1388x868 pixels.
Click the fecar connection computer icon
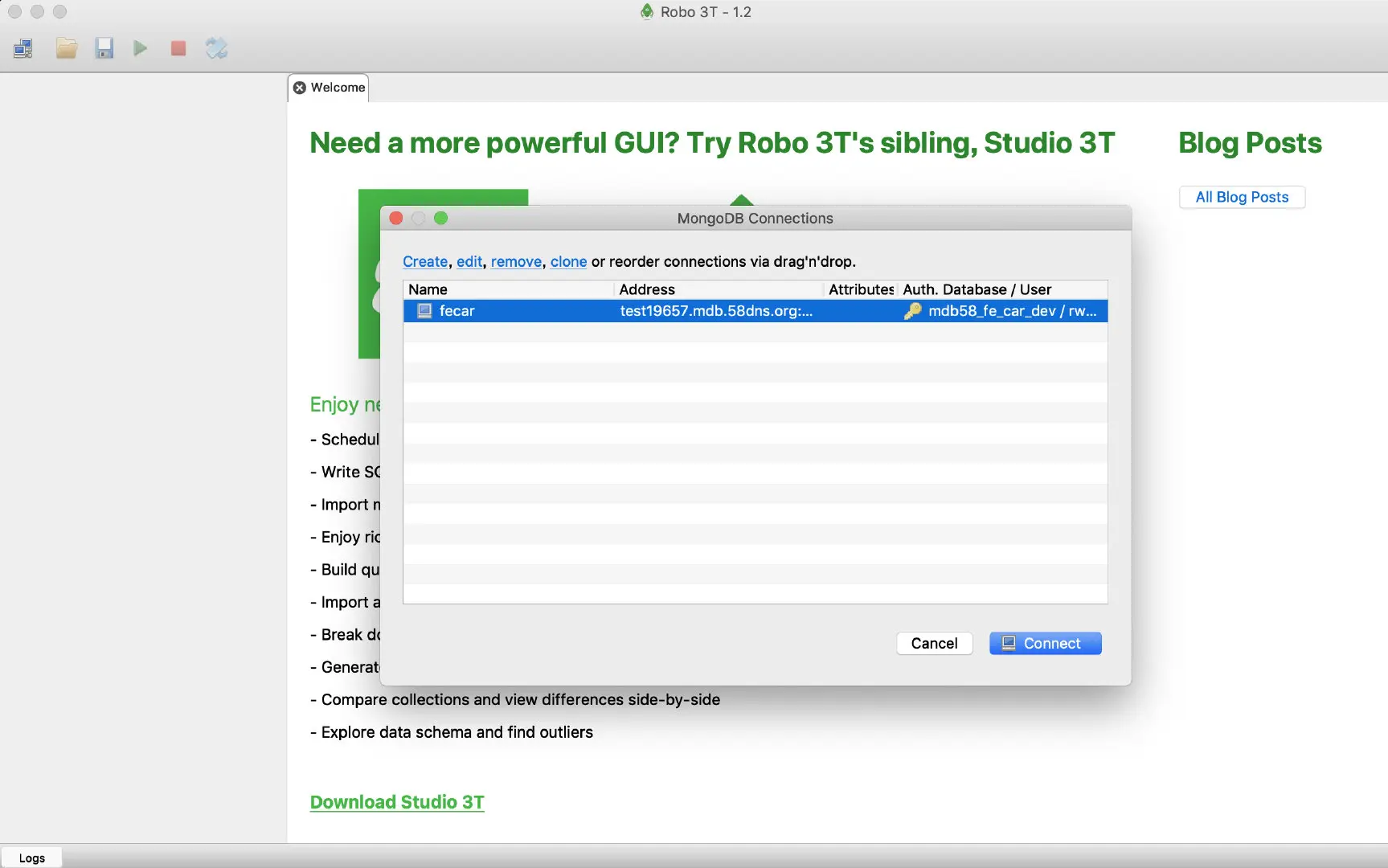pos(425,311)
